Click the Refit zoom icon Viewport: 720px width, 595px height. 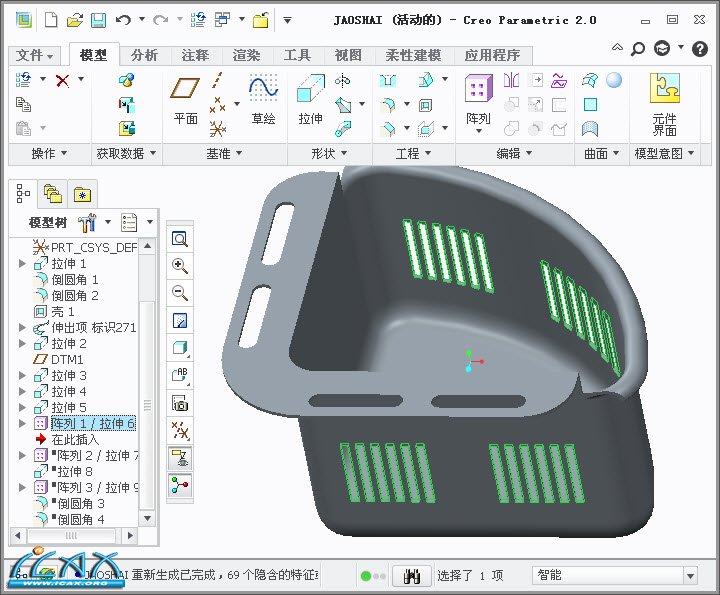(x=180, y=239)
